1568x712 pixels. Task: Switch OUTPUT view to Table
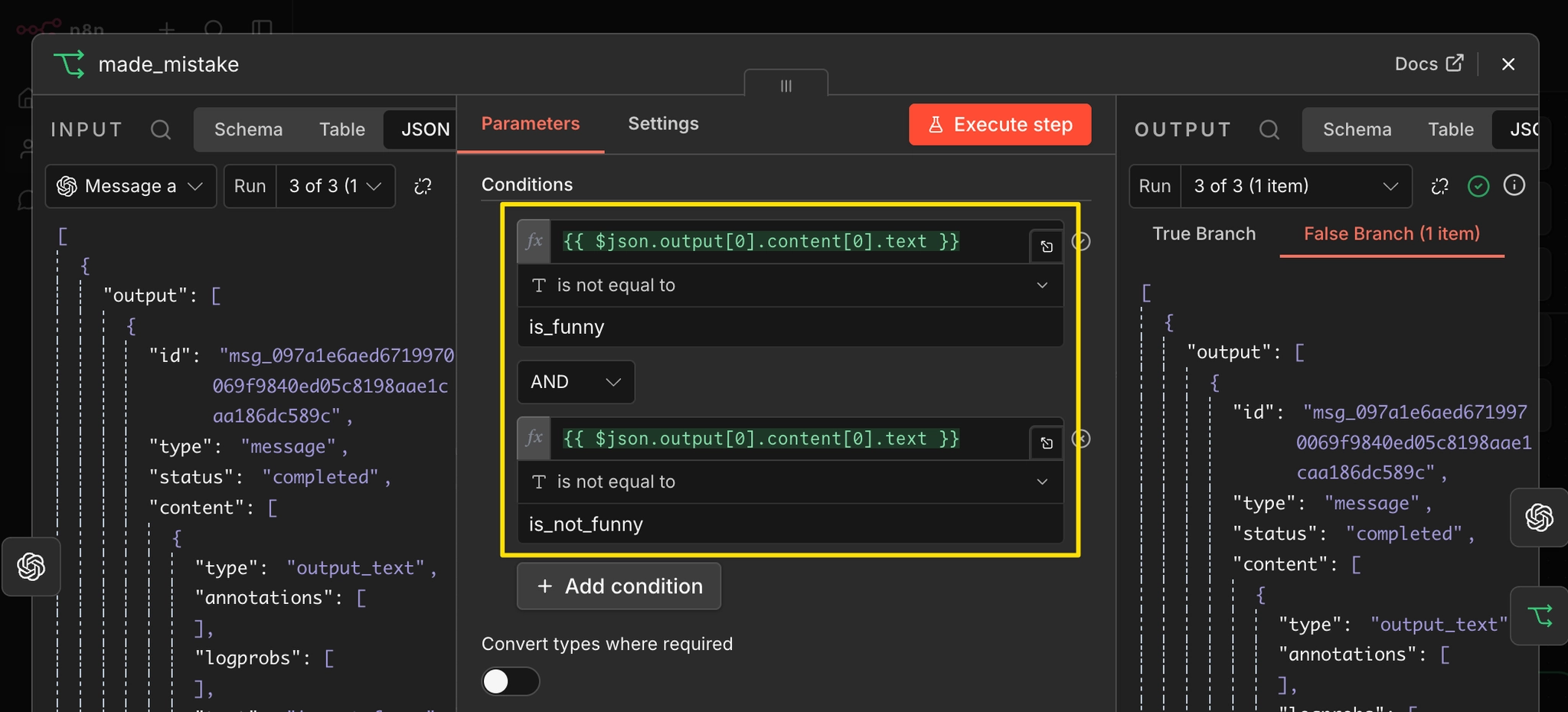point(1451,129)
